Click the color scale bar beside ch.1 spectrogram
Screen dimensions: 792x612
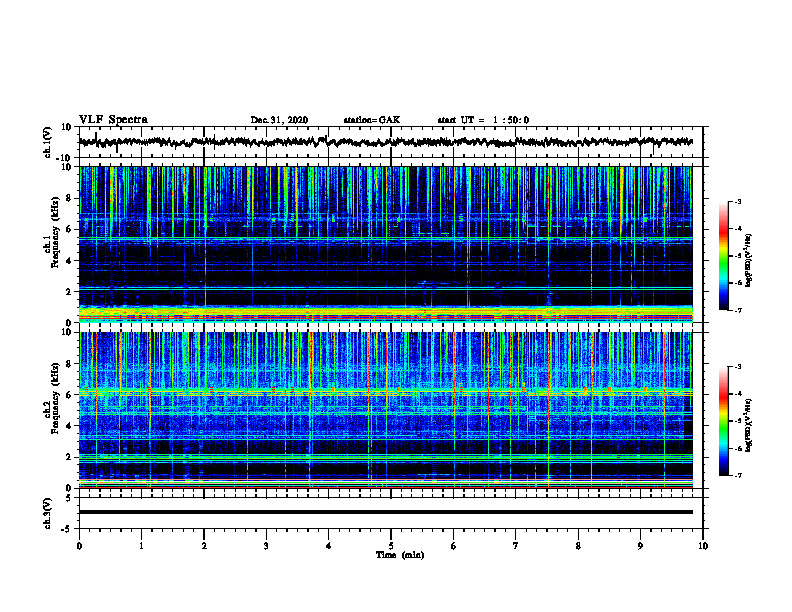click(x=723, y=256)
